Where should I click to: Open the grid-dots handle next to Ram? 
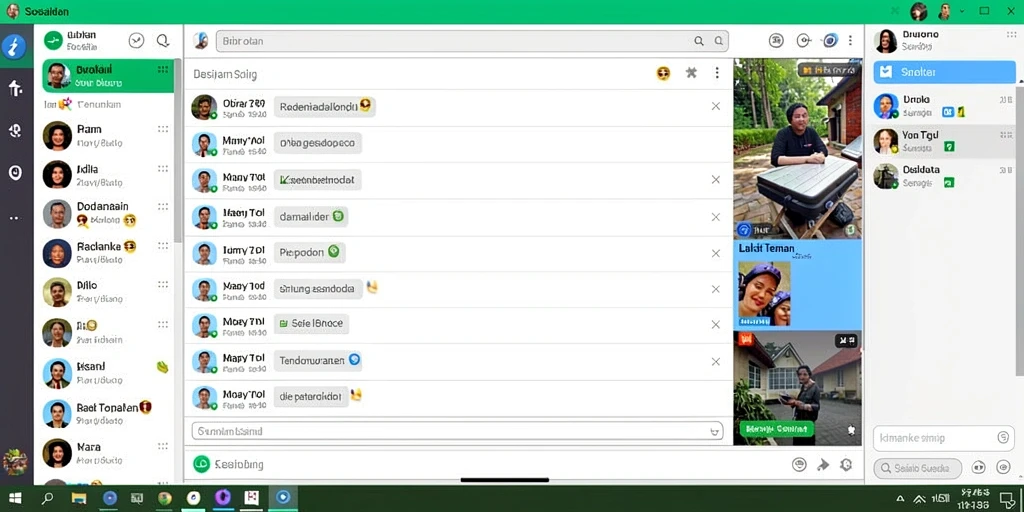pos(163,129)
